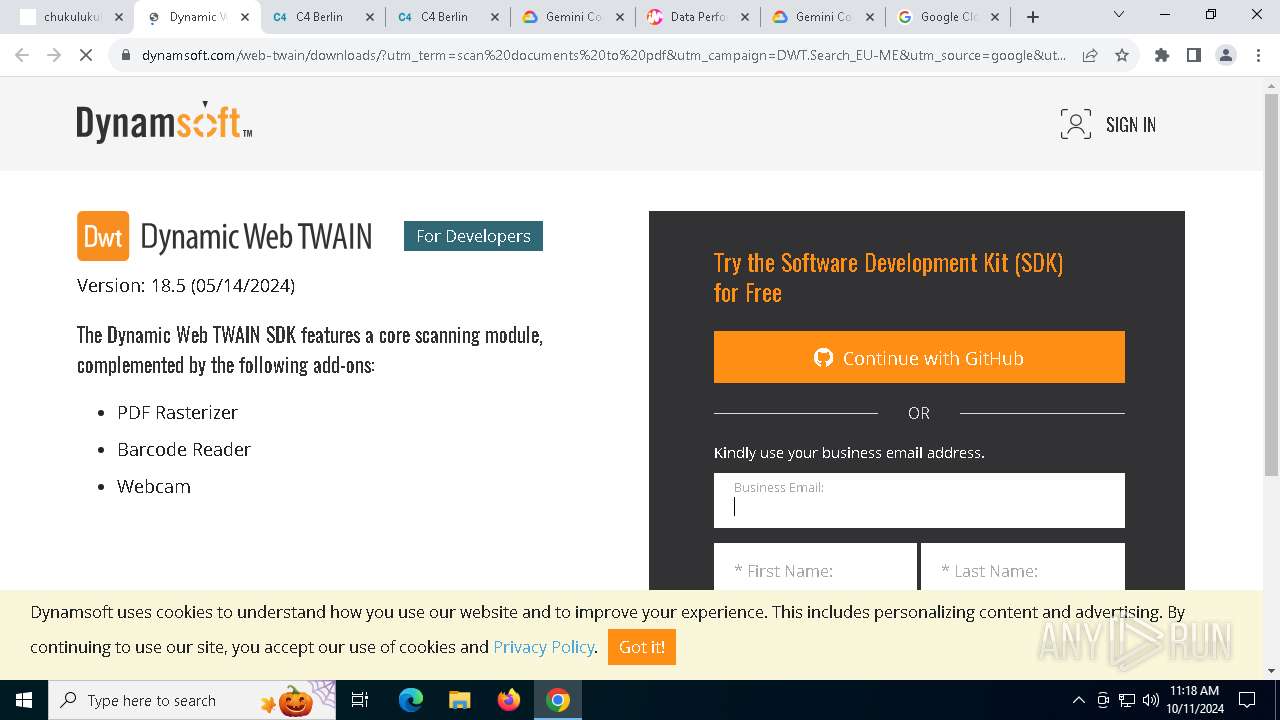Click Continue with GitHub button

919,357
